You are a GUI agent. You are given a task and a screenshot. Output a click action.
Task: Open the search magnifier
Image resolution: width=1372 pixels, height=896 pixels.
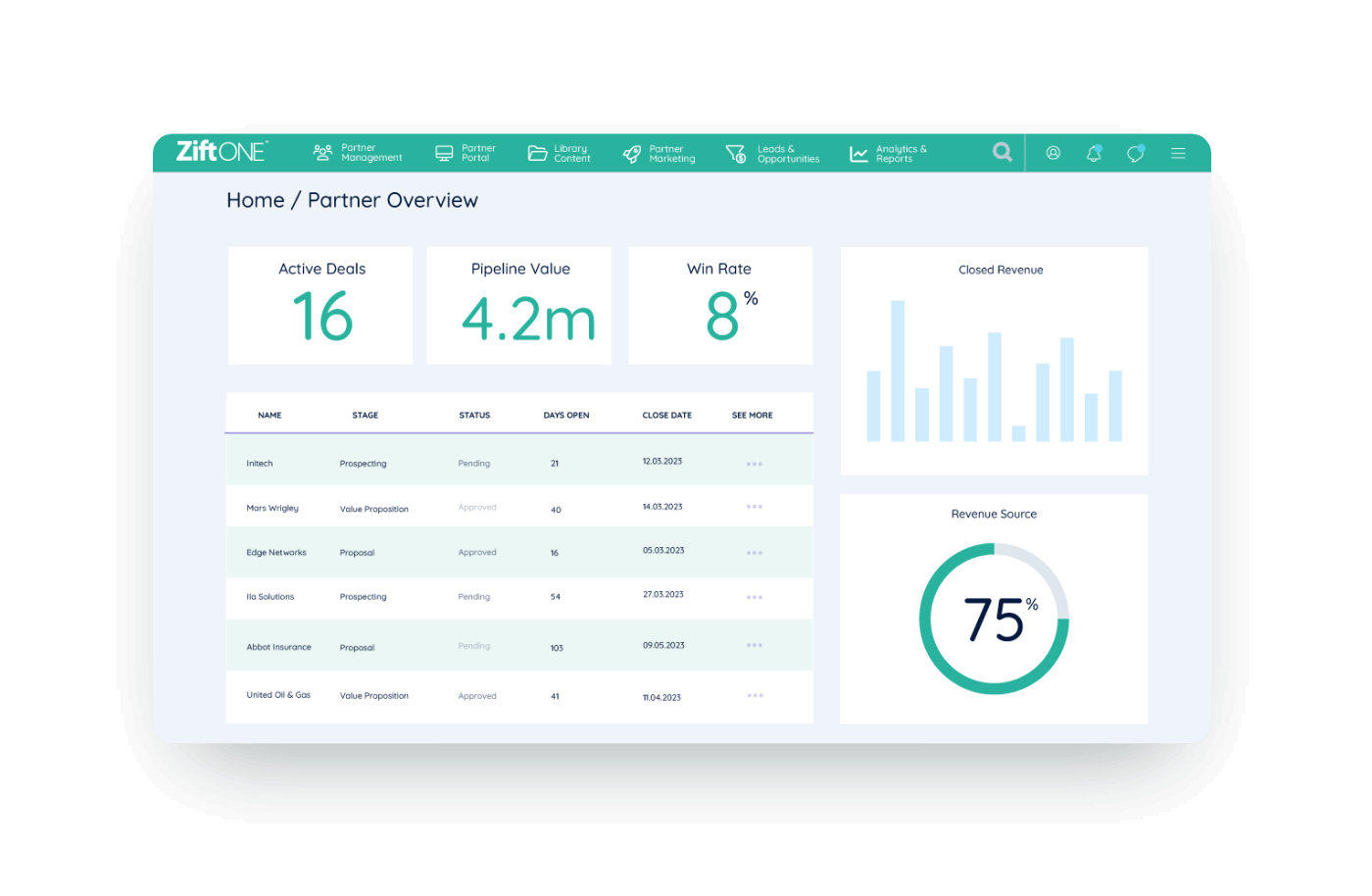(x=1002, y=152)
